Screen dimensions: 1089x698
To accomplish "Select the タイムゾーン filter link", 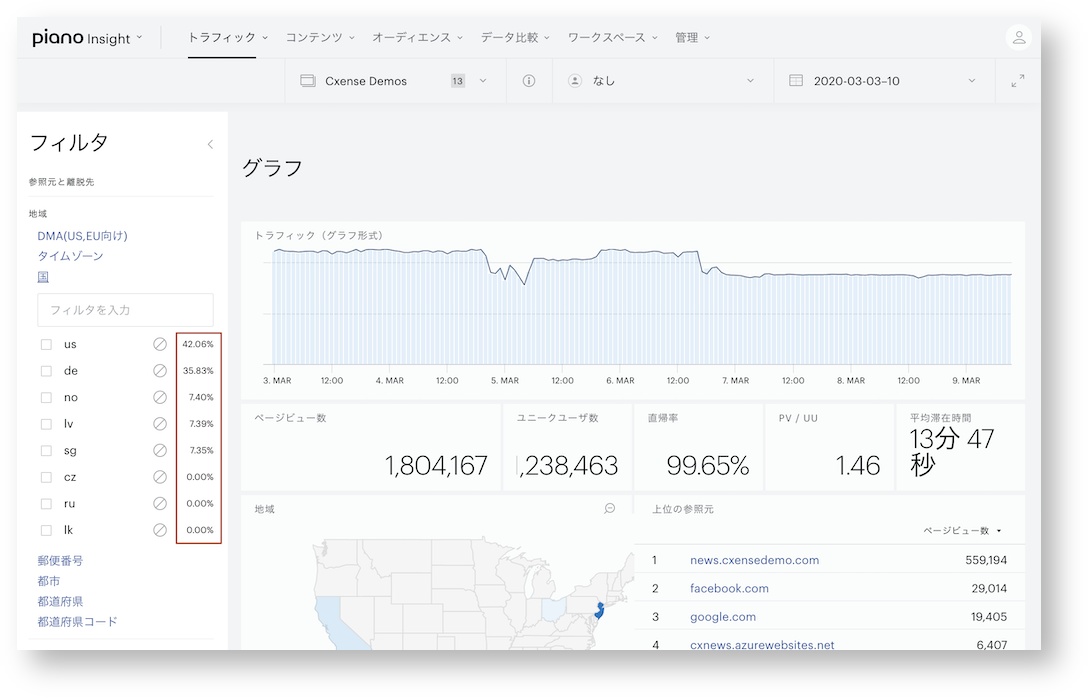I will click(x=70, y=256).
